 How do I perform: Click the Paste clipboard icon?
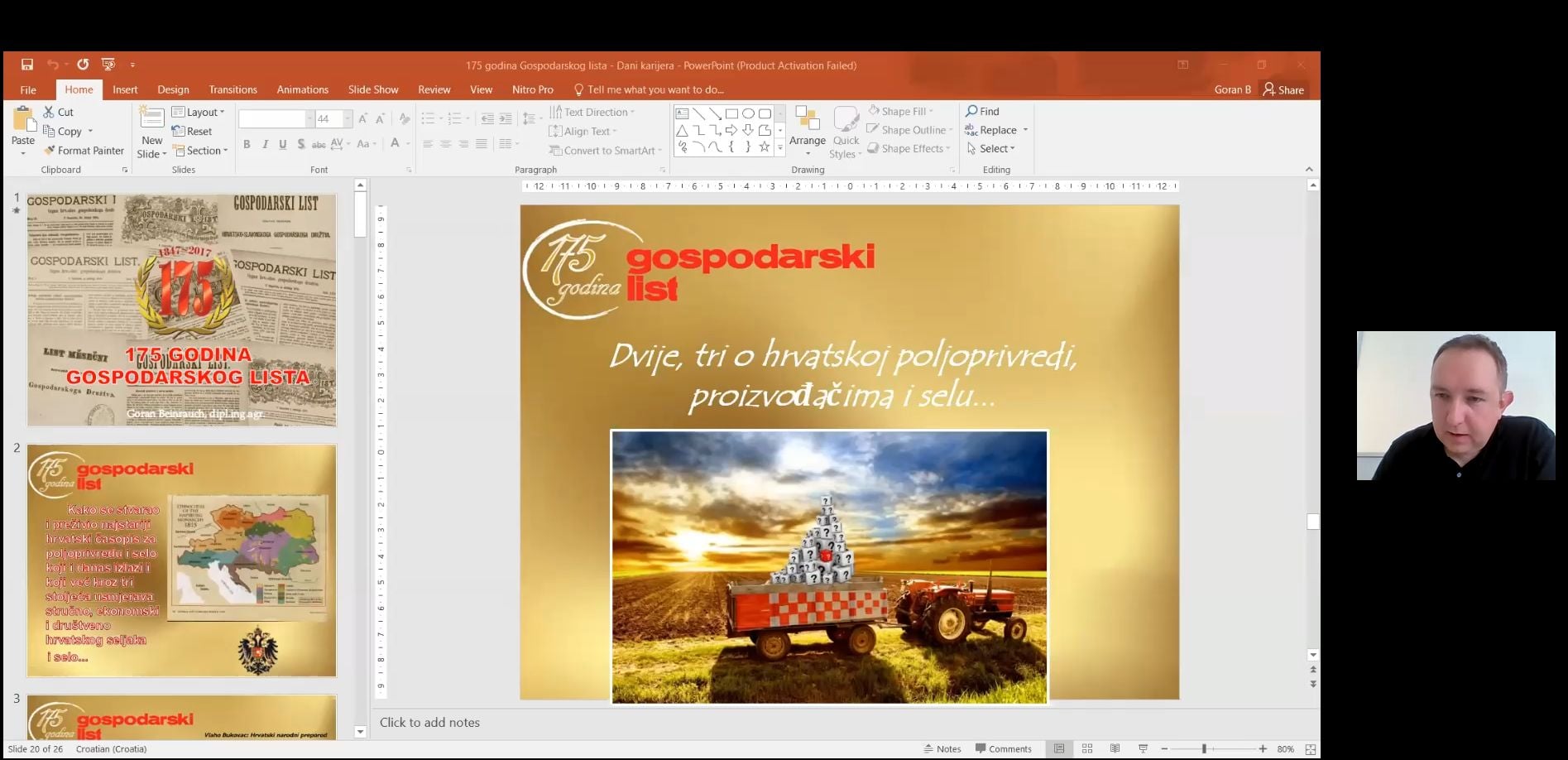click(x=23, y=121)
